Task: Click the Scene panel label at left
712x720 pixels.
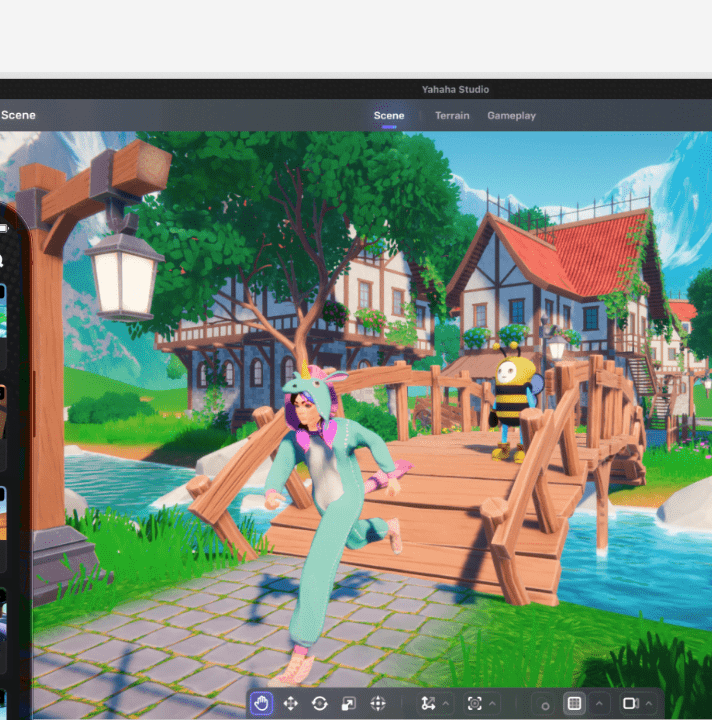Action: tap(18, 115)
